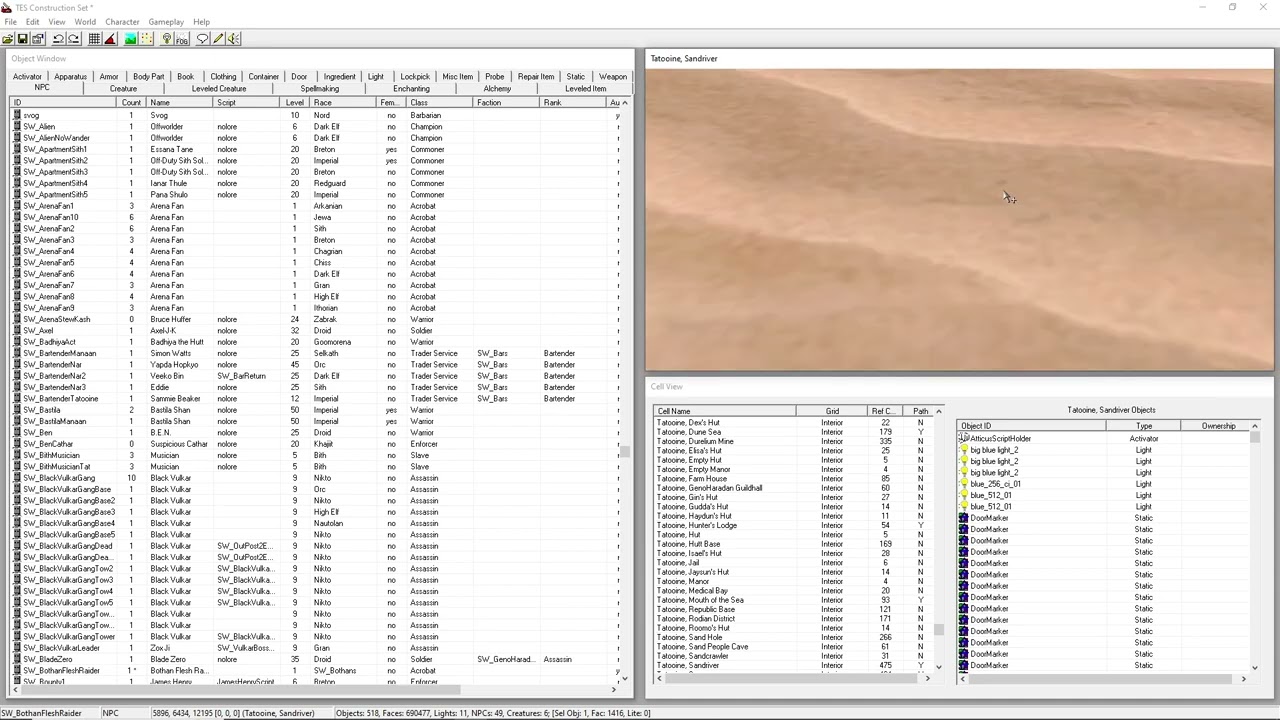Sort NPC list by ID column header
The image size is (1280, 720).
tap(63, 103)
